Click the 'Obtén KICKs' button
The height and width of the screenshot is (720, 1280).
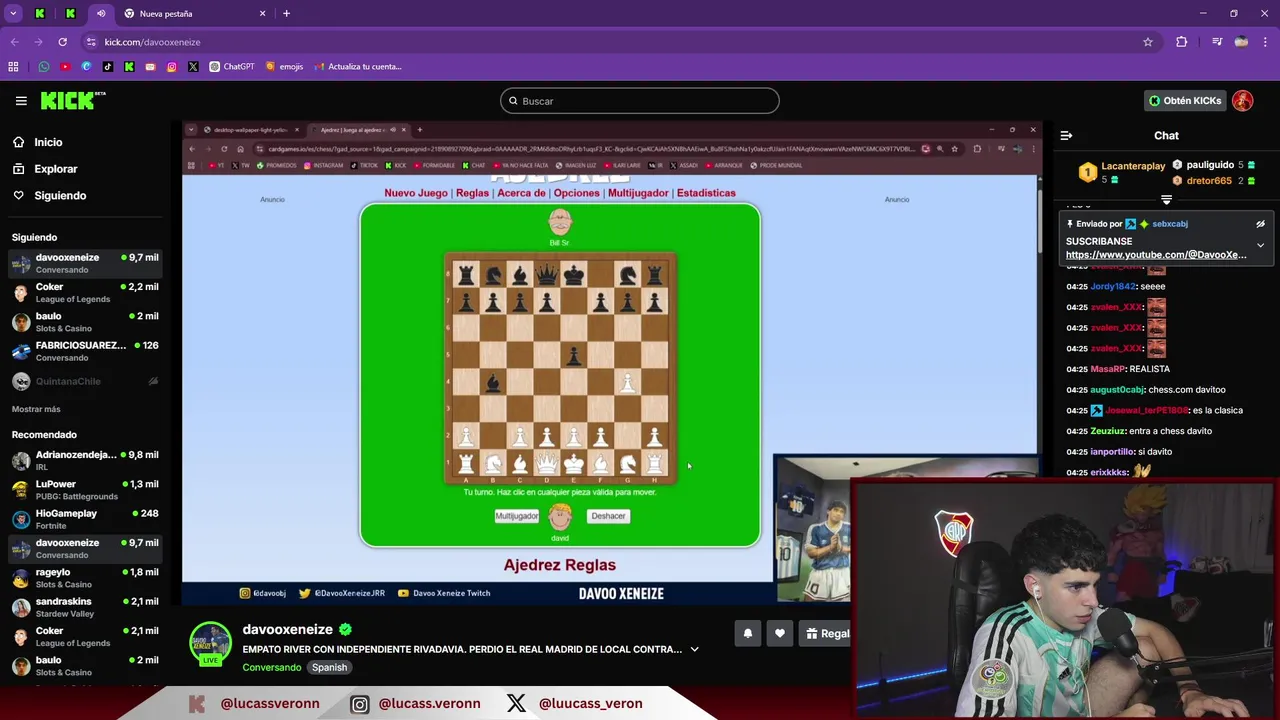[x=1185, y=101]
